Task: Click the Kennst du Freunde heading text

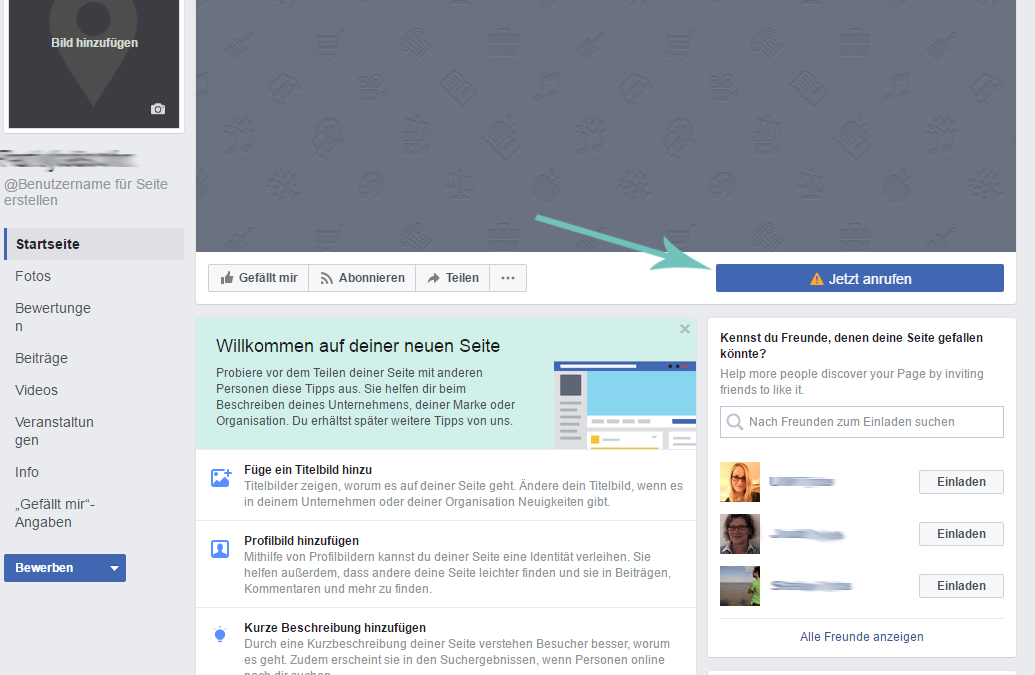Action: click(851, 346)
